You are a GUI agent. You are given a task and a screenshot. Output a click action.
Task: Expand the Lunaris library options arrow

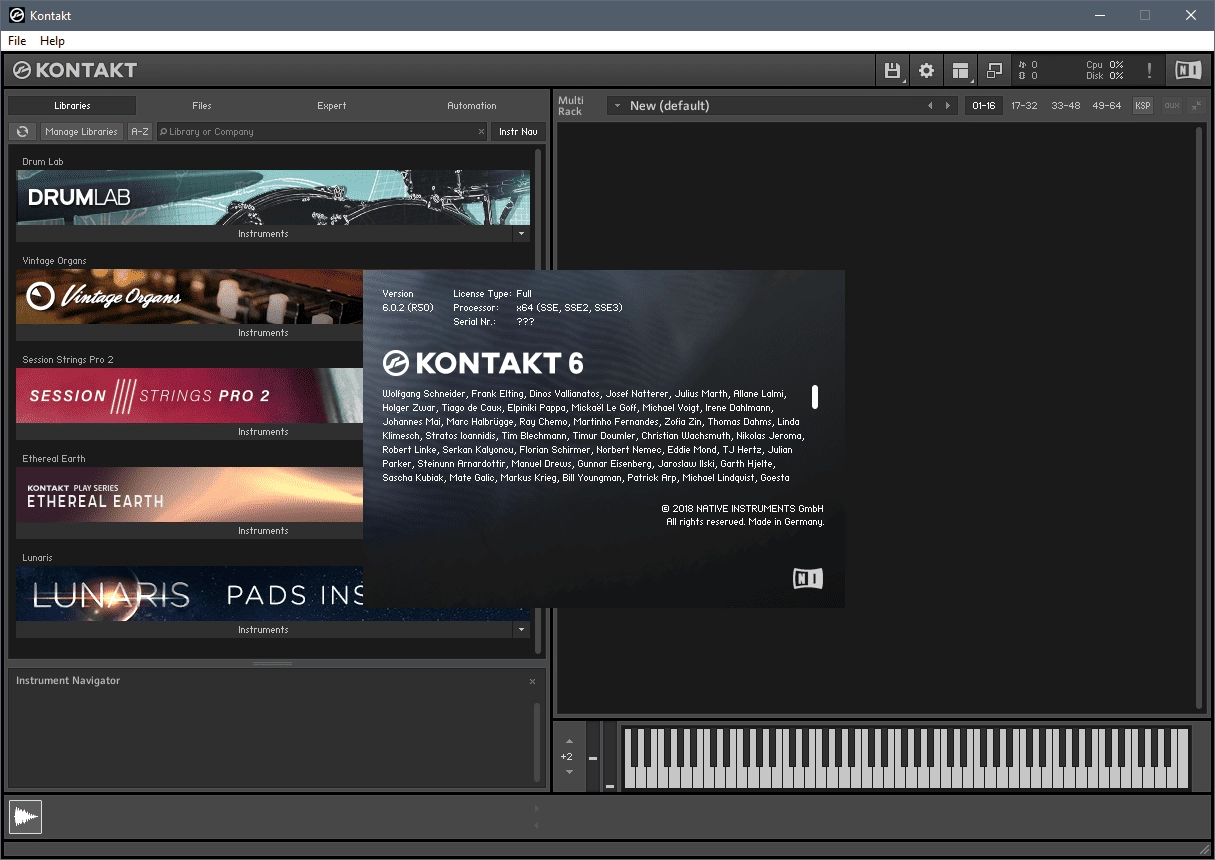click(x=521, y=630)
